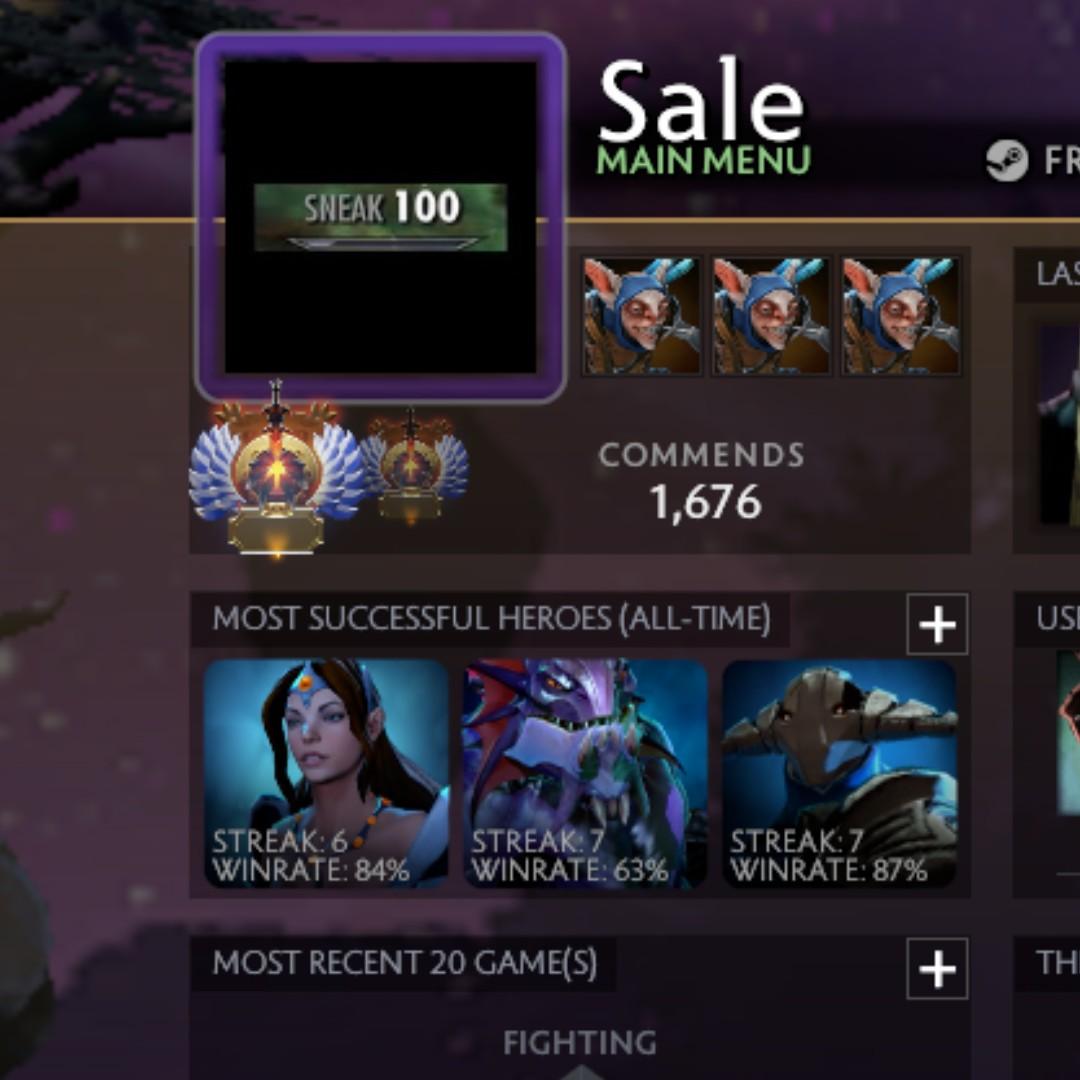Click the large winged rank medal
Viewport: 1080px width, 1080px height.
pos(277,468)
